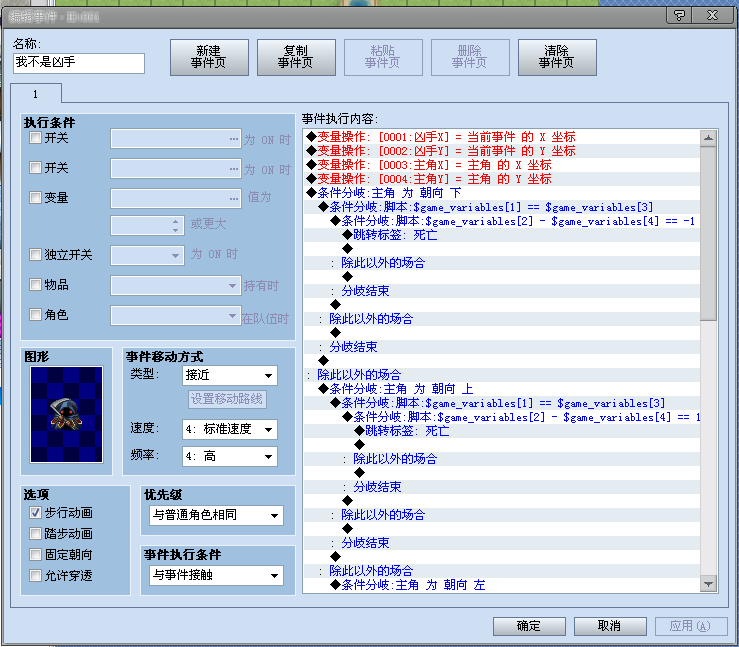
Task: Enable the 独立开关 condition checkbox
Action: 35,255
